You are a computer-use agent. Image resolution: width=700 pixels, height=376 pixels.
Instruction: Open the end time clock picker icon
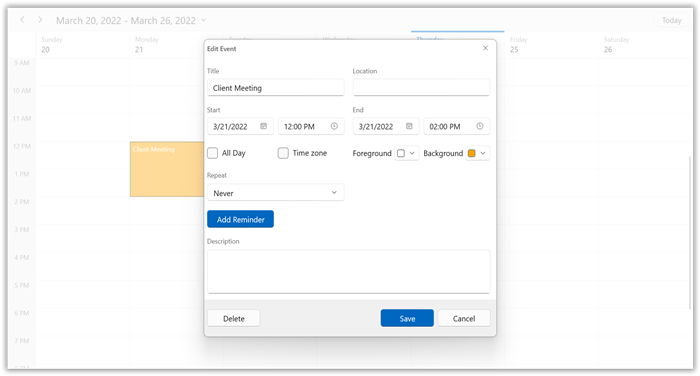(479, 126)
